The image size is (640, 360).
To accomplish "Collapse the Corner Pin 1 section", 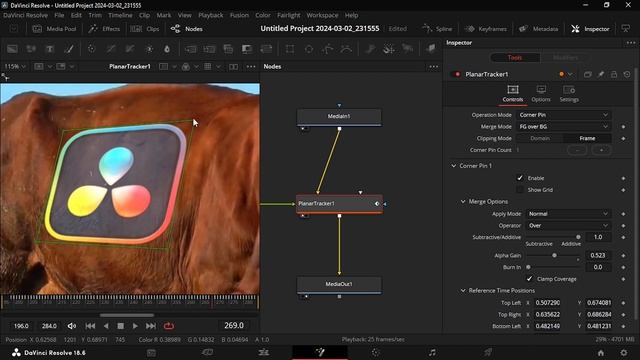I will [x=453, y=166].
